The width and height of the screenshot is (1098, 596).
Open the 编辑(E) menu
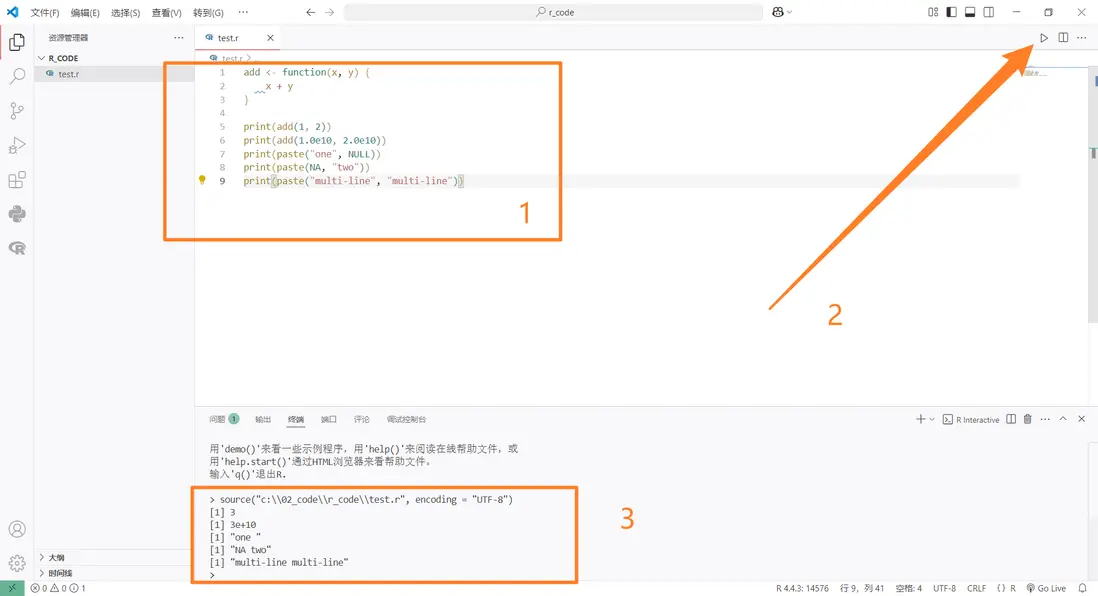coord(85,13)
